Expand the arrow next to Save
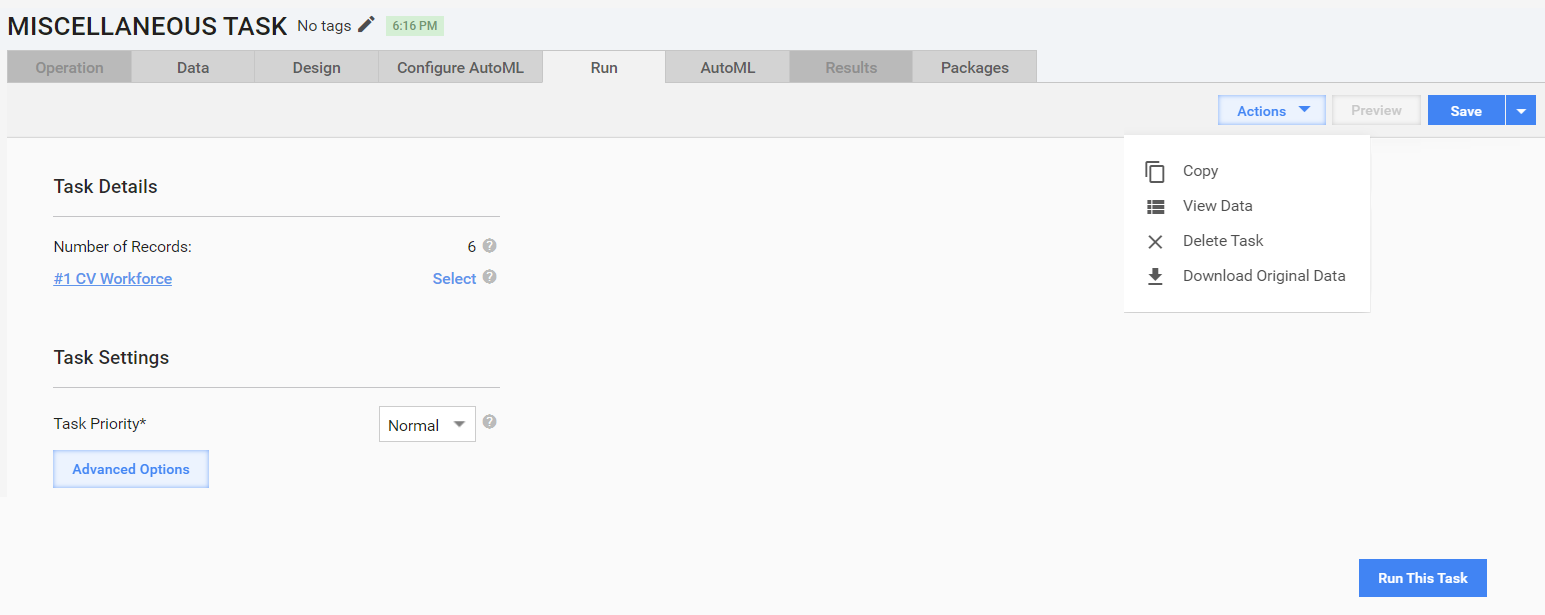Image resolution: width=1545 pixels, height=615 pixels. coord(1521,110)
